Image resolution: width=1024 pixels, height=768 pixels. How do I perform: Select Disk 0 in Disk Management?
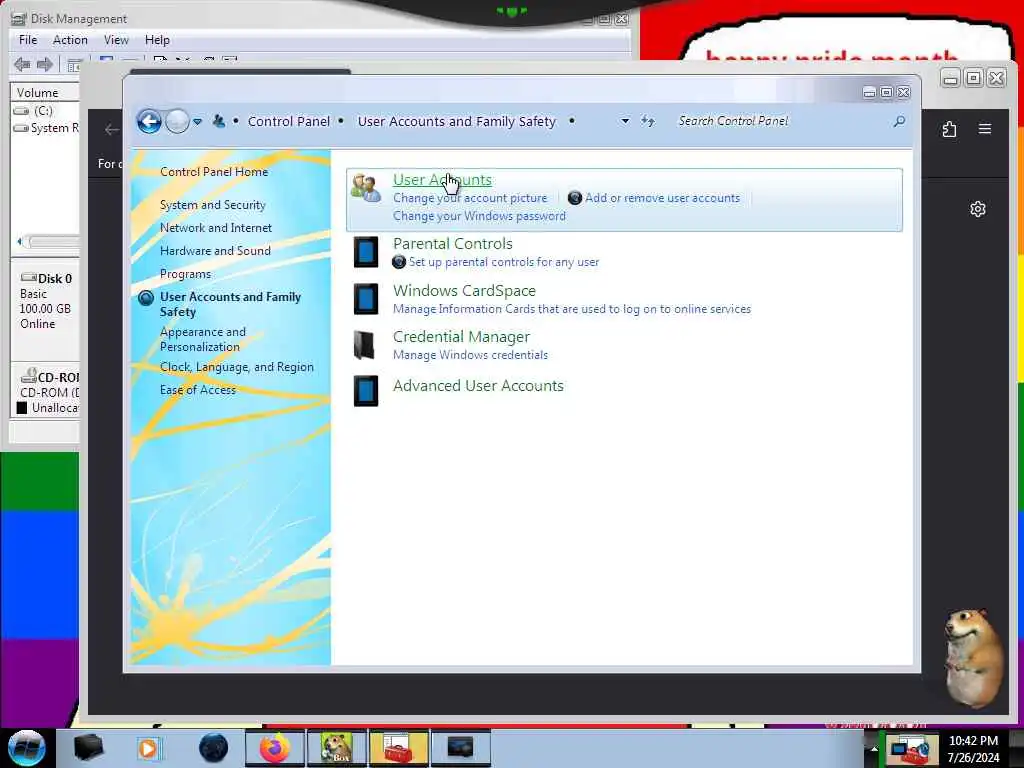(x=46, y=301)
